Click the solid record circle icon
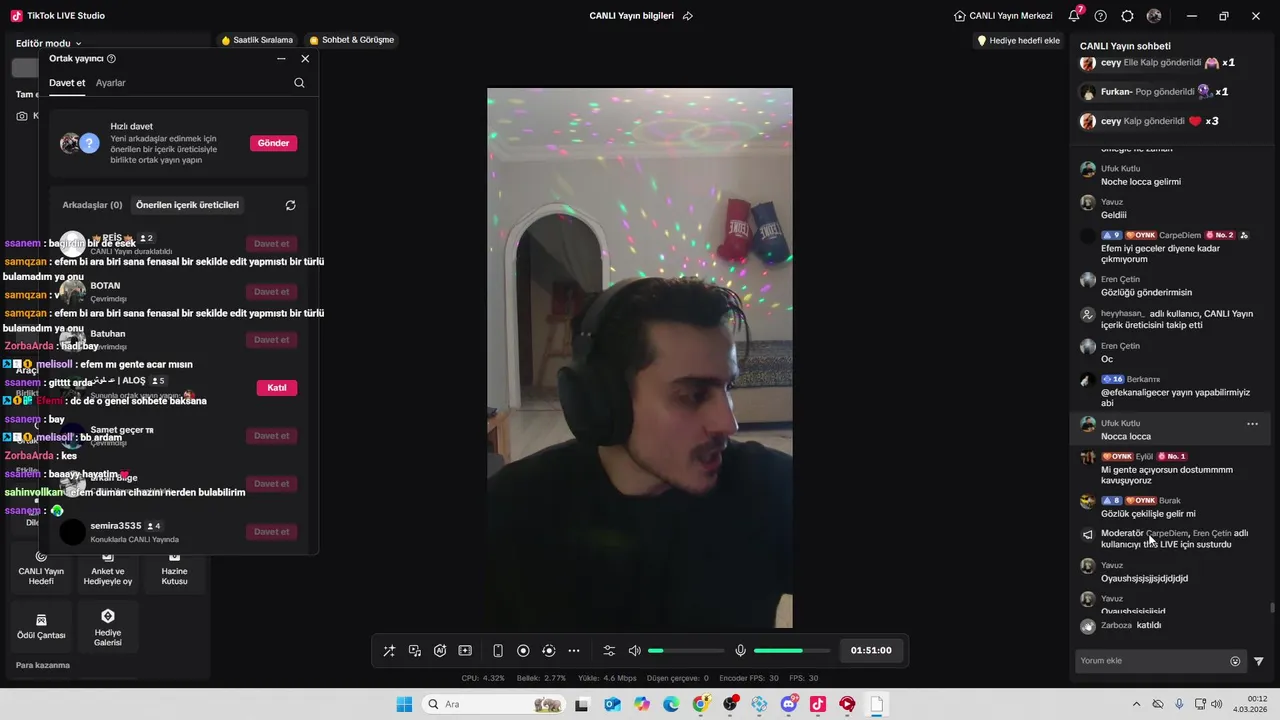 pyautogui.click(x=523, y=651)
